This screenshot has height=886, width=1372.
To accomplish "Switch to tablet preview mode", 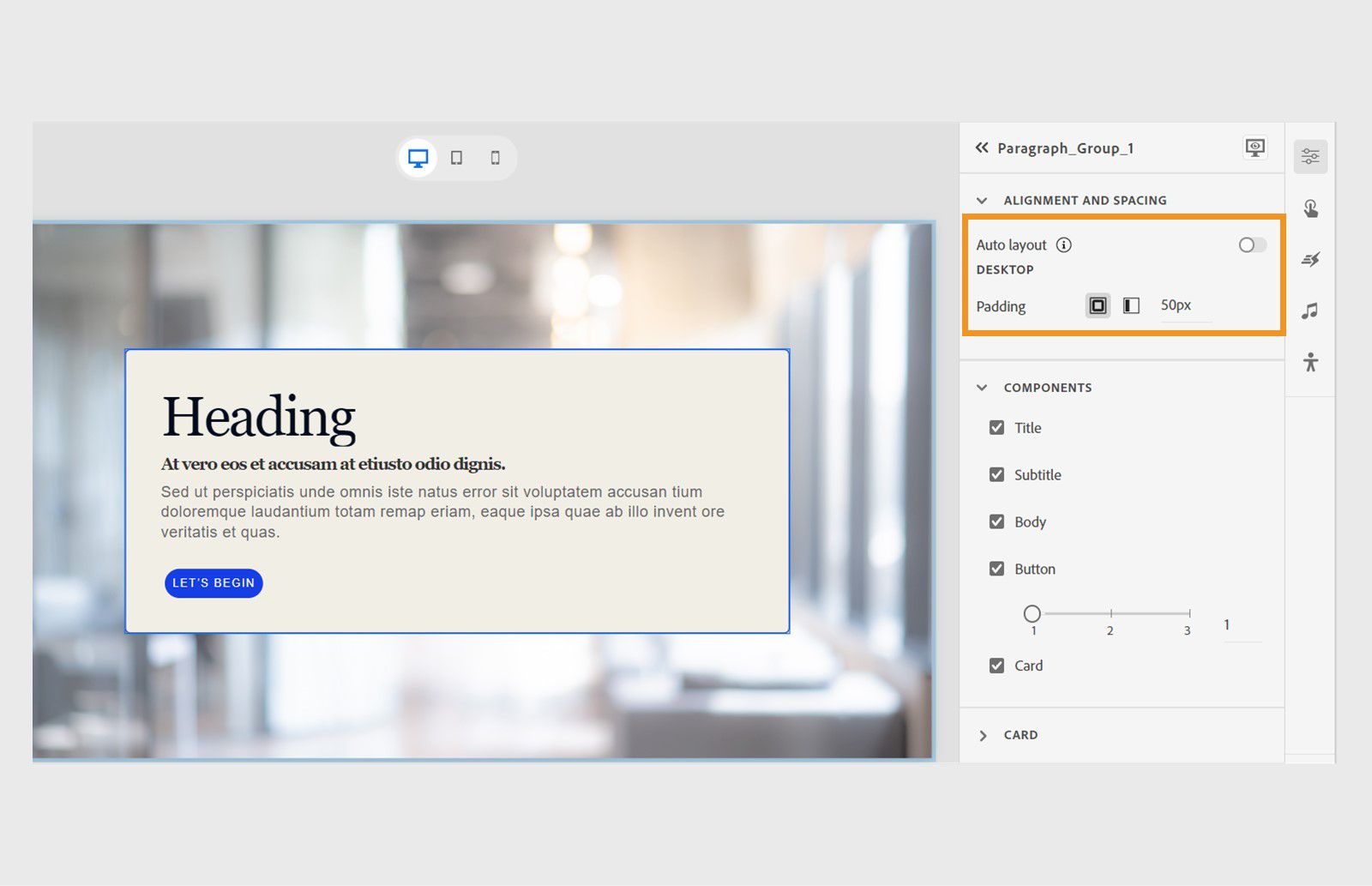I will click(x=456, y=157).
